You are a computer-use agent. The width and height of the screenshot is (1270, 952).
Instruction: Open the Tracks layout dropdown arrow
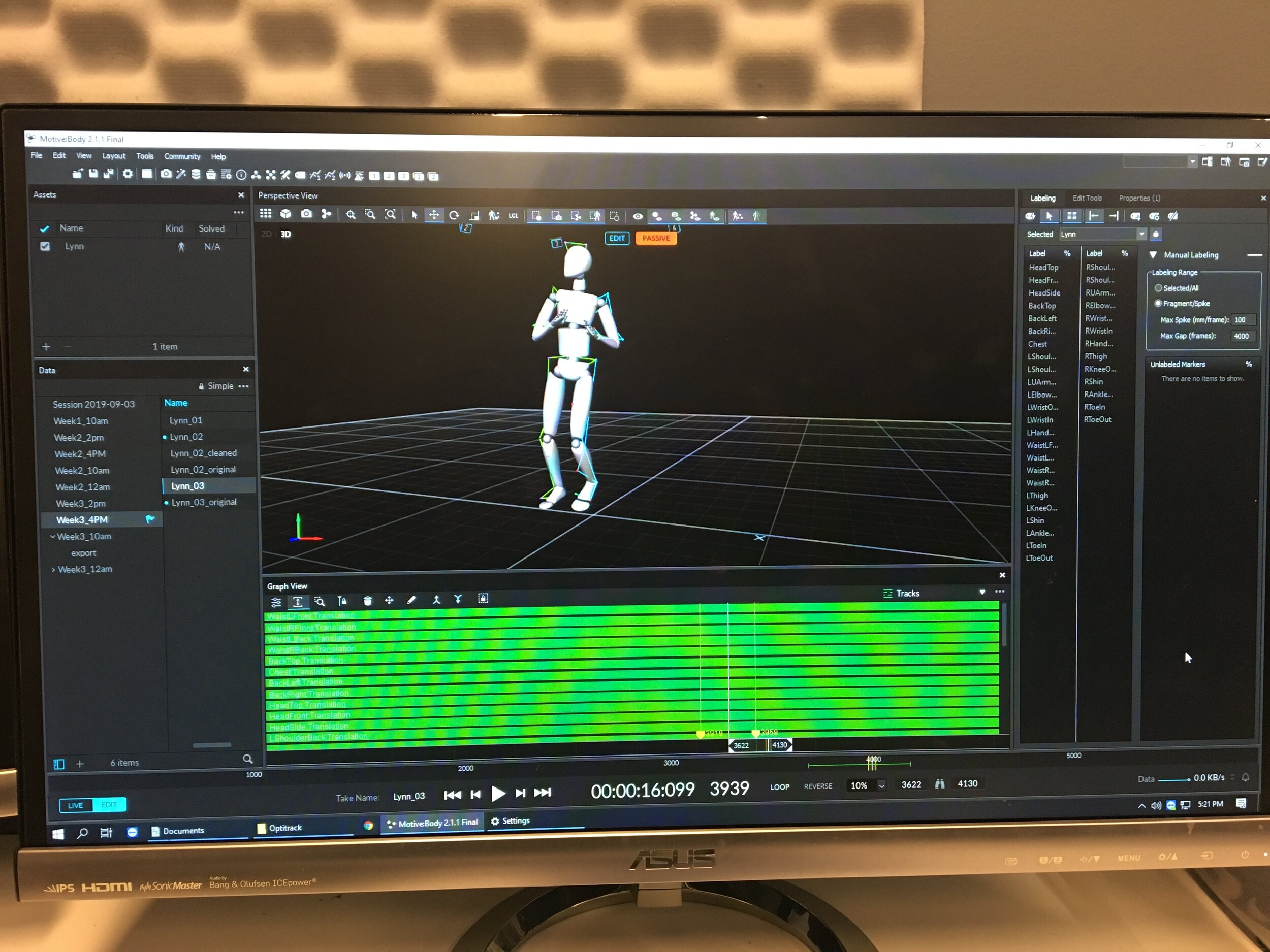(x=982, y=592)
